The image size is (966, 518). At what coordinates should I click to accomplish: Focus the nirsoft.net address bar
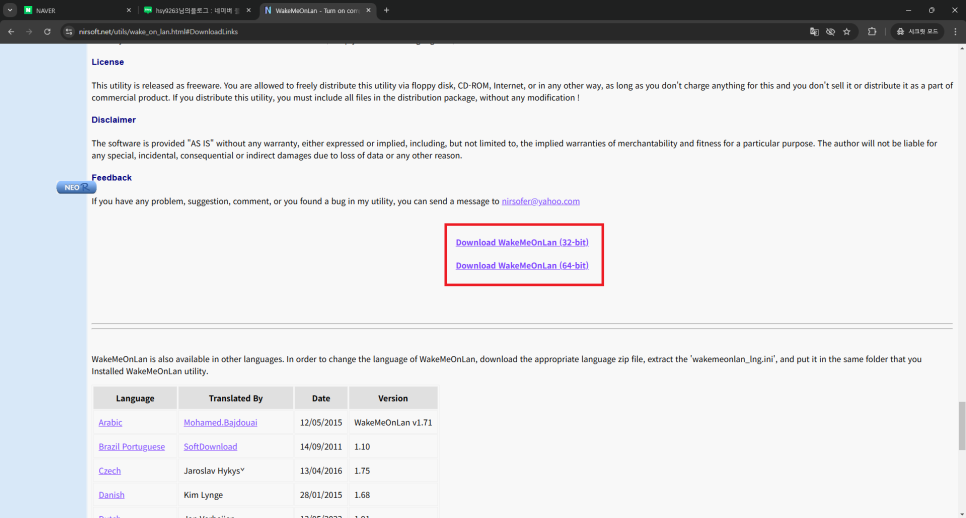click(431, 31)
